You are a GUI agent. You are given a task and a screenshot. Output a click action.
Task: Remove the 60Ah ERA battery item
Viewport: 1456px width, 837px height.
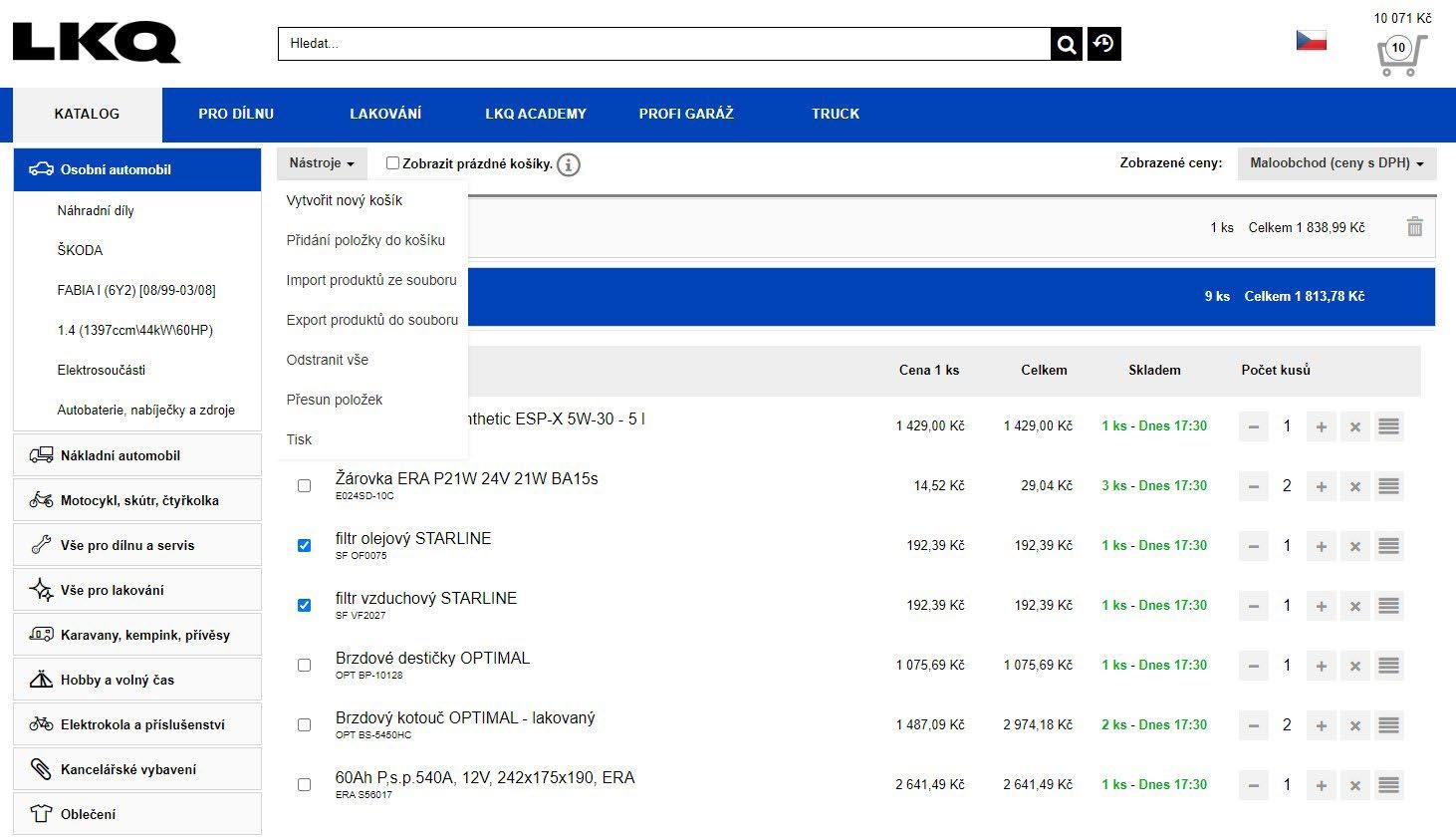[1354, 785]
